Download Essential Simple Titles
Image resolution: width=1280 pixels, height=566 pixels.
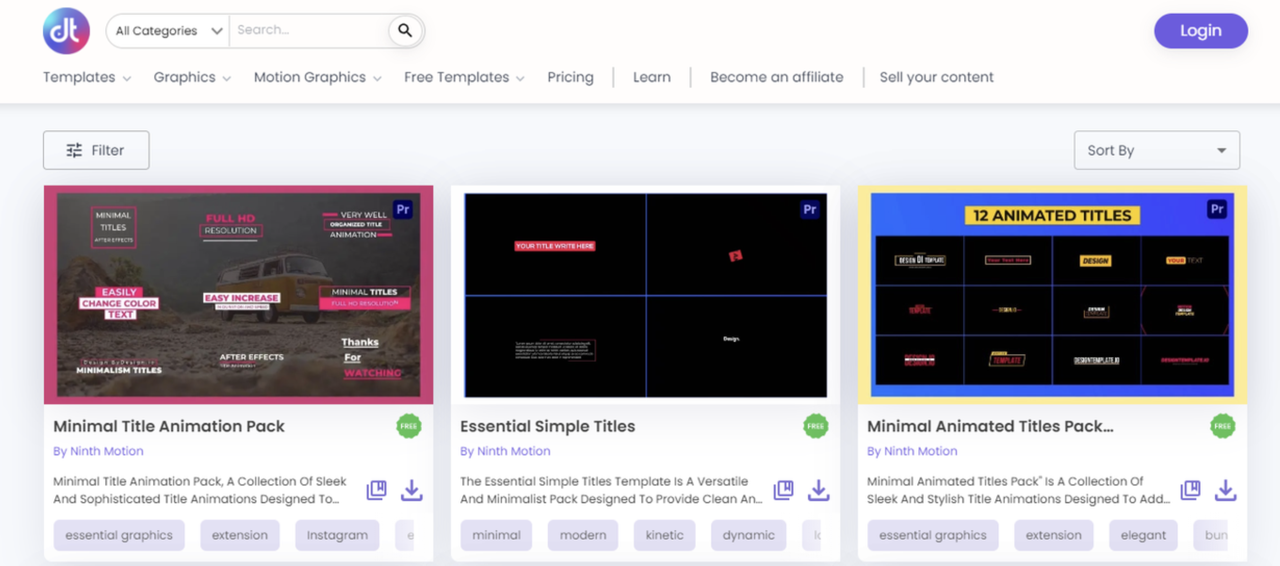819,490
